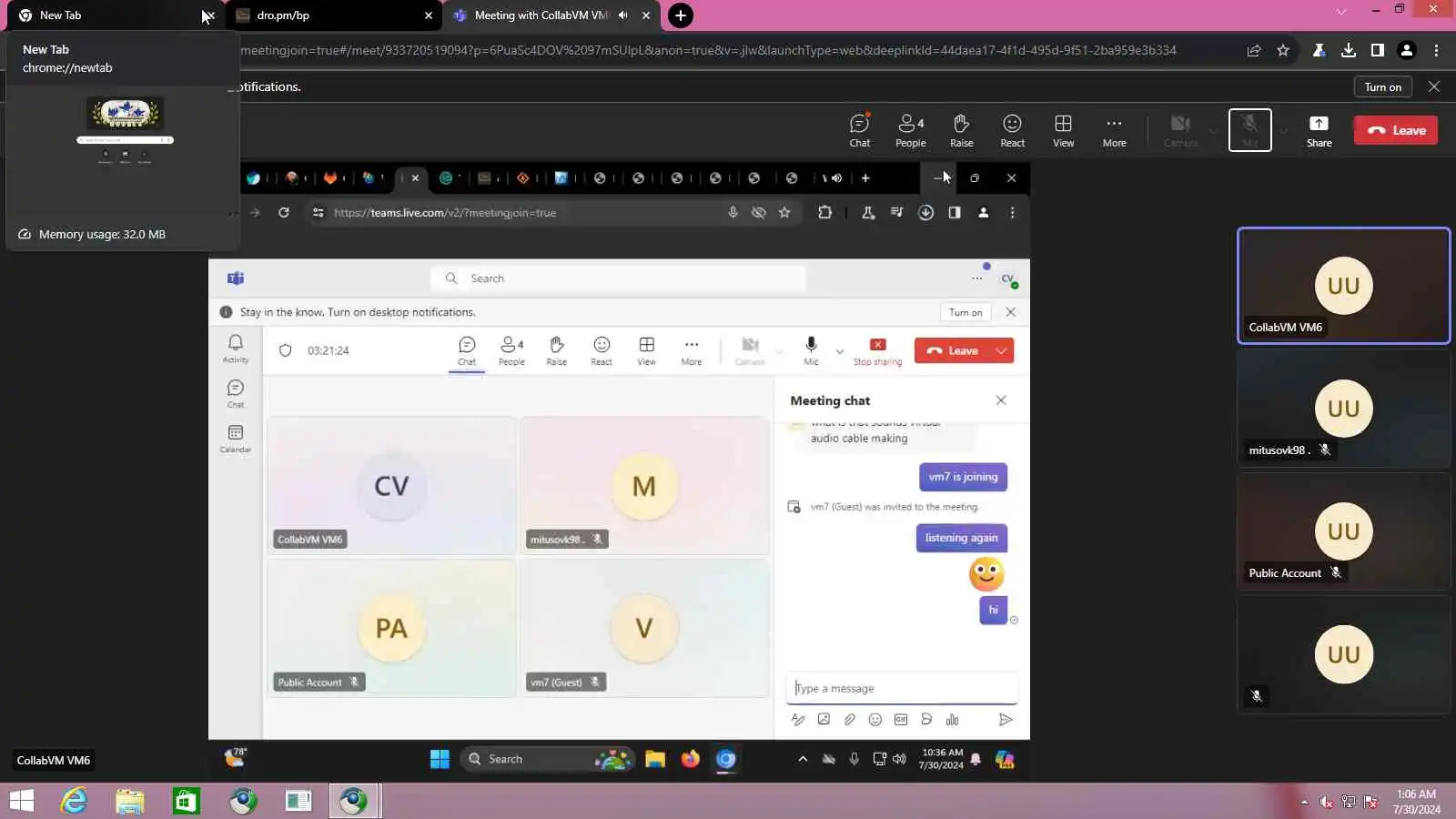Open Chat in the outer meeting toolbar
Screen dimensions: 1456x819
click(860, 130)
